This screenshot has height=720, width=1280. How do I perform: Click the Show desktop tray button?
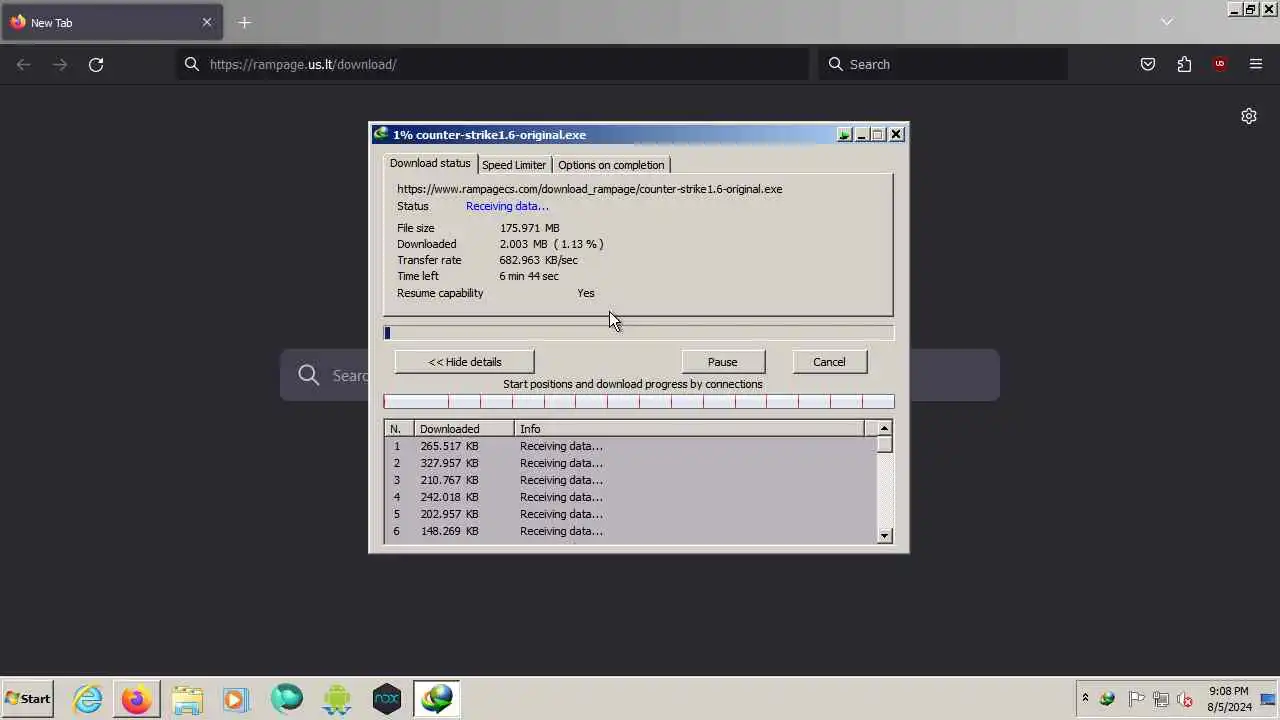tap(1269, 699)
